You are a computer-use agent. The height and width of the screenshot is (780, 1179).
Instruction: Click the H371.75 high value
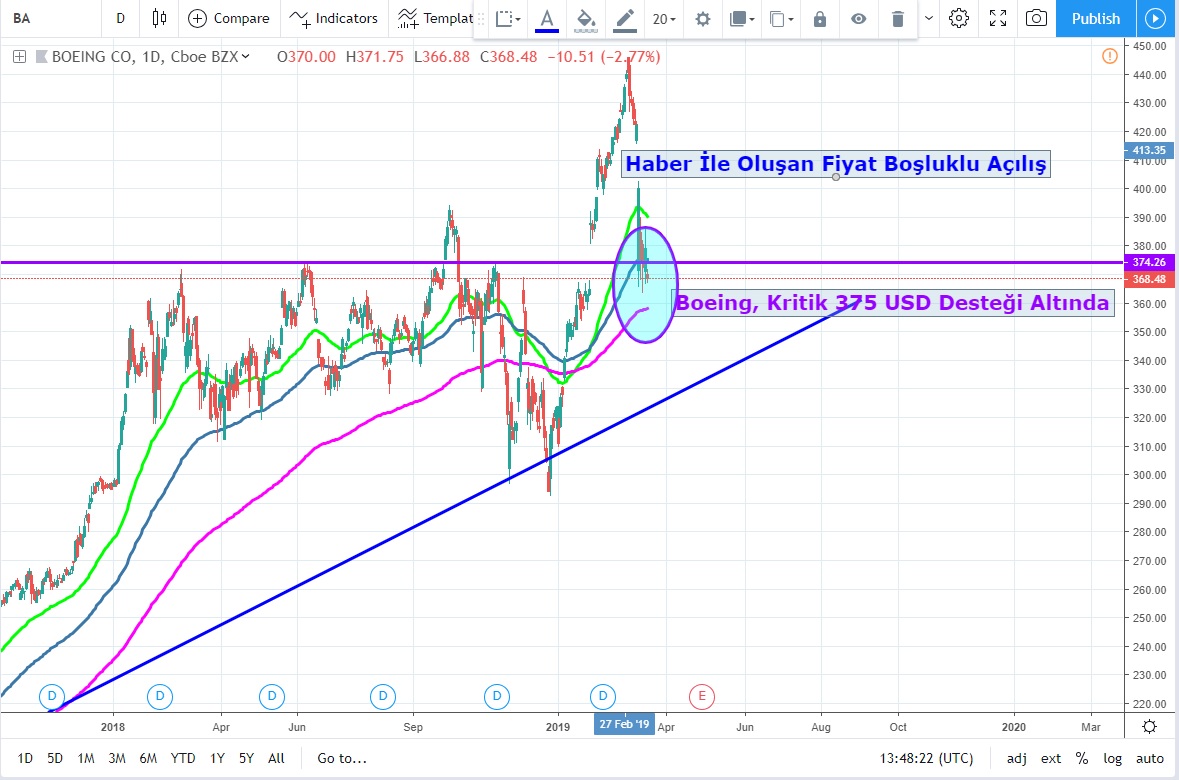[x=374, y=56]
